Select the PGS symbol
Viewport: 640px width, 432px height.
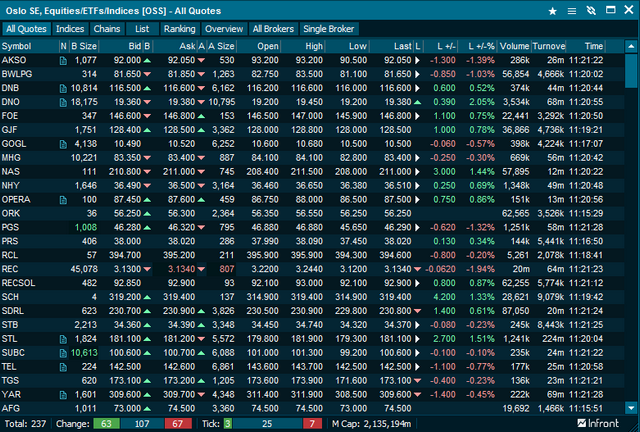(x=10, y=227)
